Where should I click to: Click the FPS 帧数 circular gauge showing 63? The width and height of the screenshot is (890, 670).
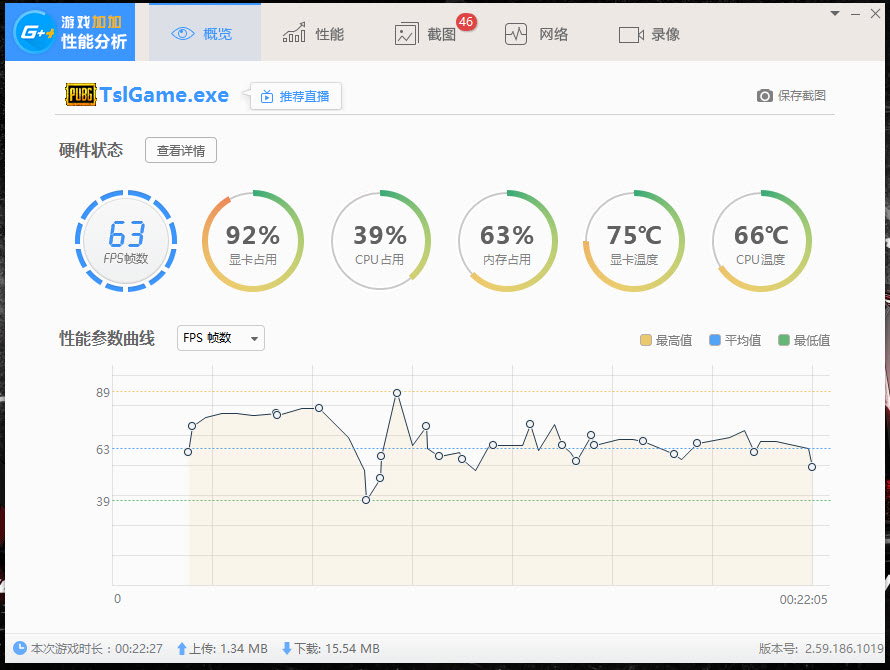(x=125, y=240)
